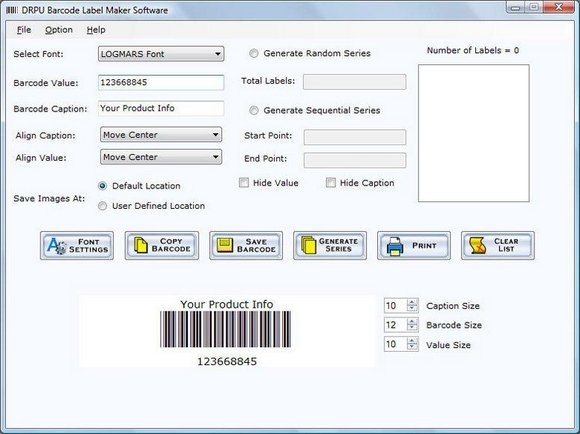Increase Caption Size with up arrow

[x=412, y=302]
